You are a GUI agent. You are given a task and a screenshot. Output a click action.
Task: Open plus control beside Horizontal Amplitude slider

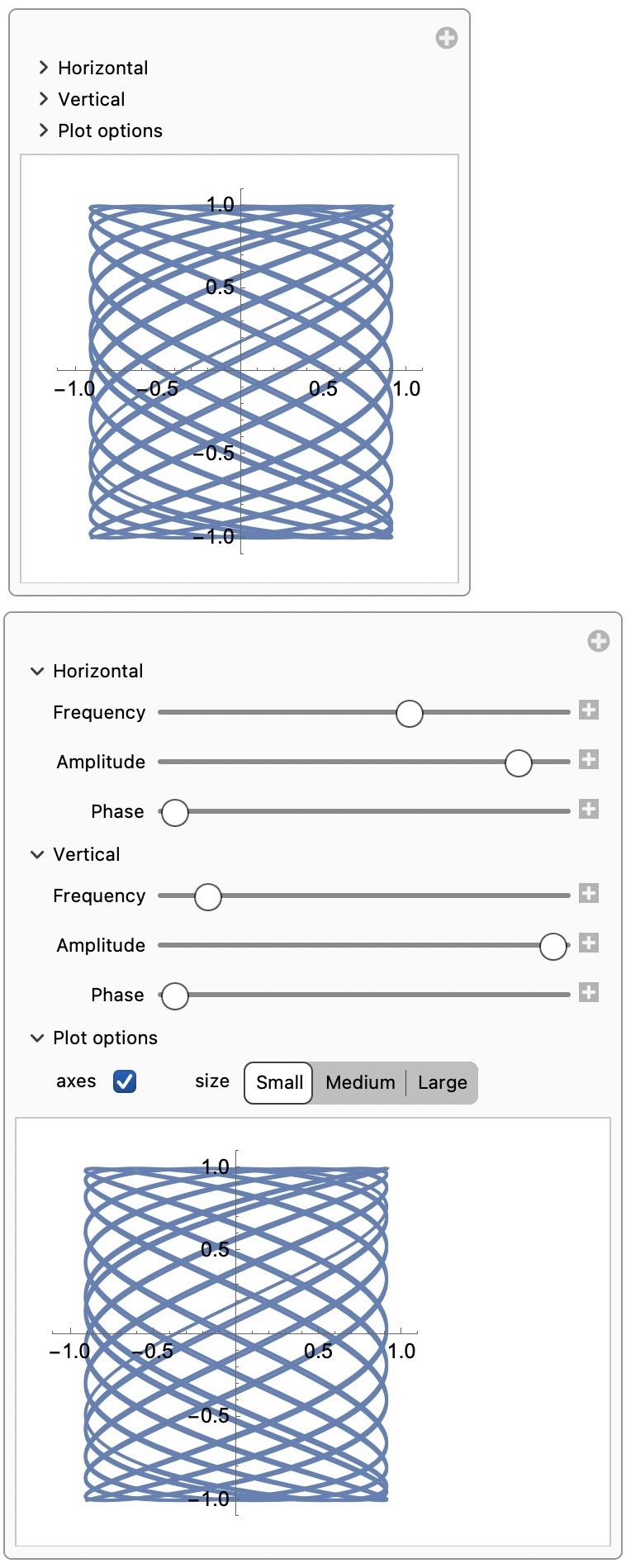pyautogui.click(x=589, y=760)
